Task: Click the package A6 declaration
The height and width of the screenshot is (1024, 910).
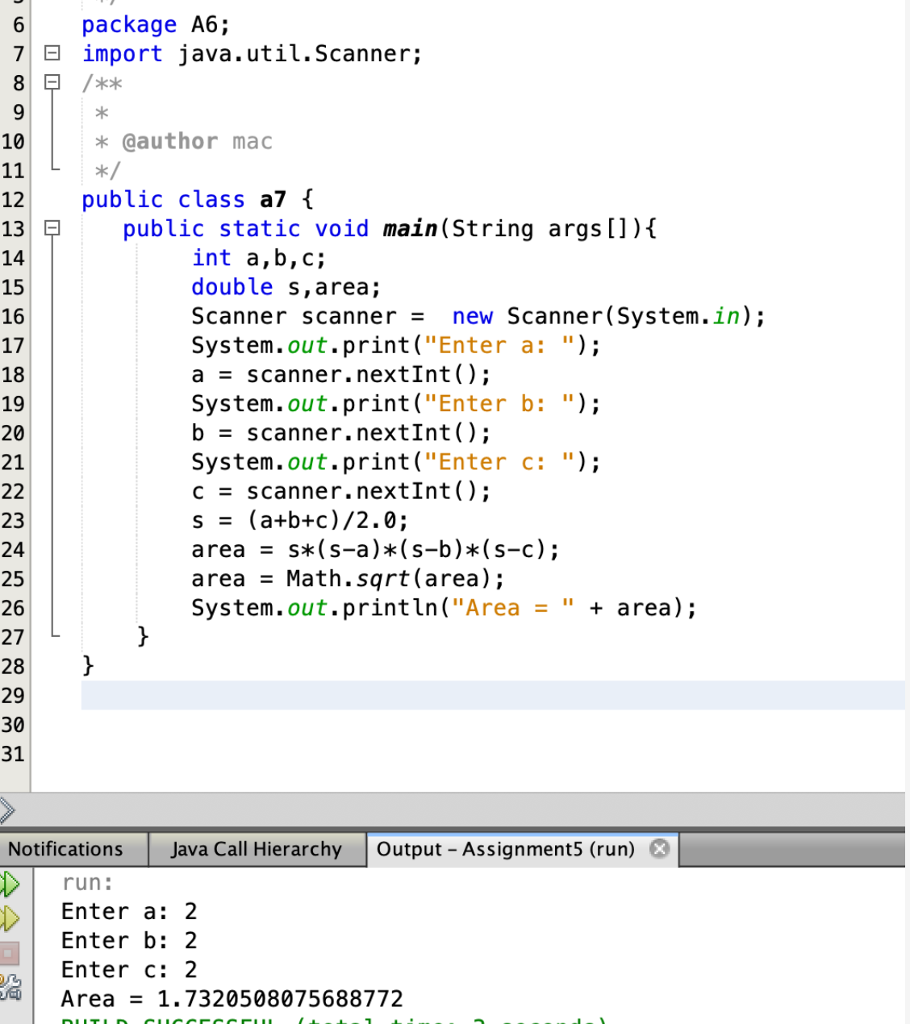Action: pos(150,24)
